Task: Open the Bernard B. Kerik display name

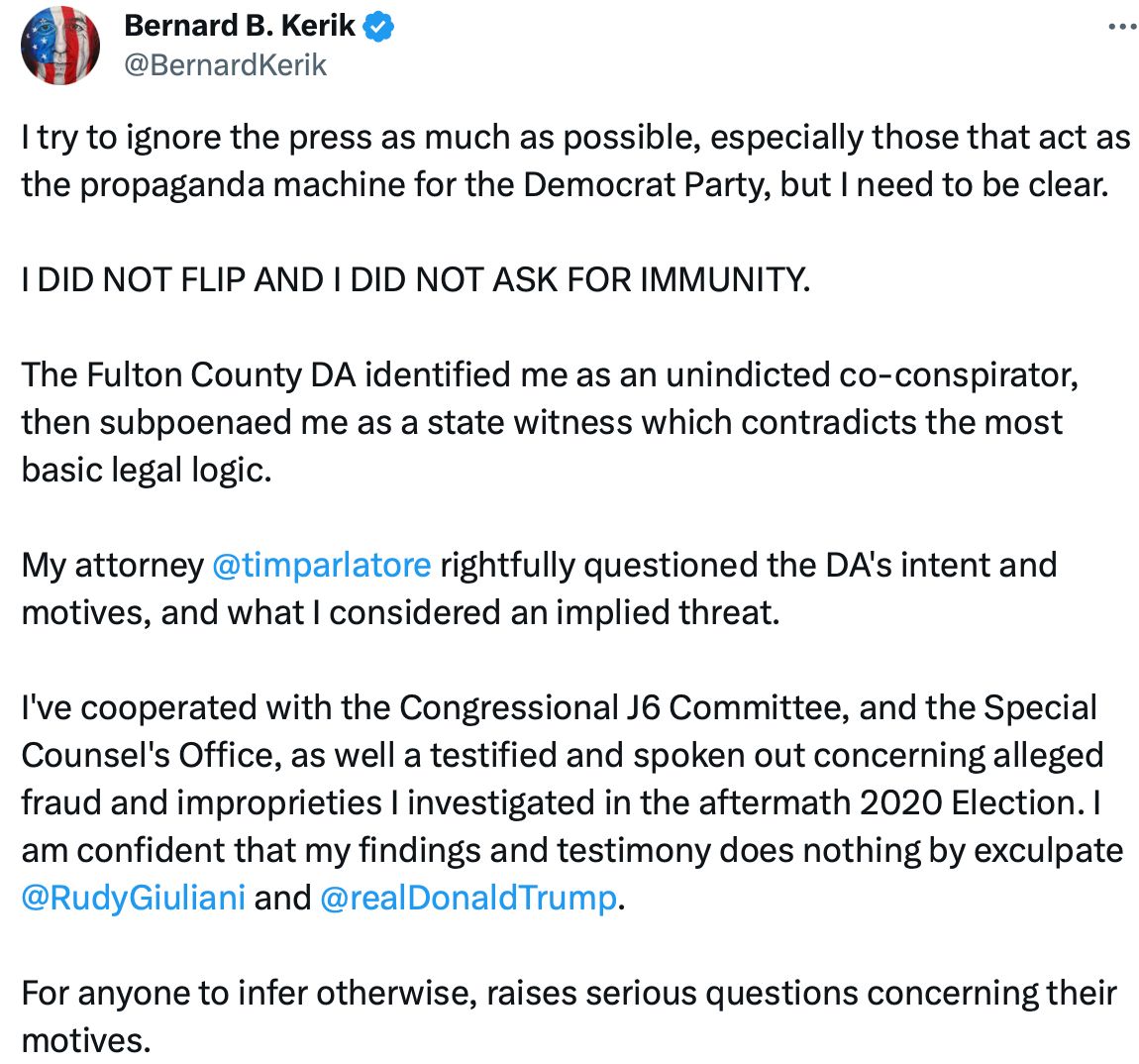Action: tap(239, 26)
